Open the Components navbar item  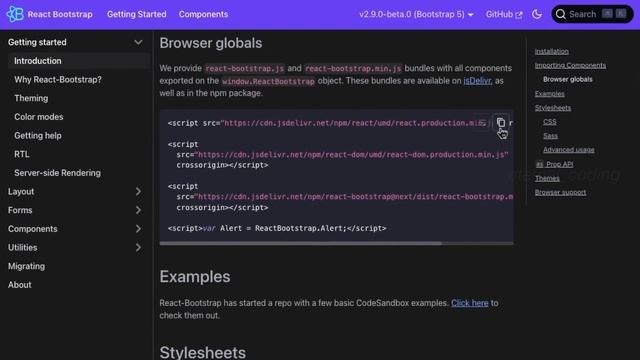click(x=203, y=14)
